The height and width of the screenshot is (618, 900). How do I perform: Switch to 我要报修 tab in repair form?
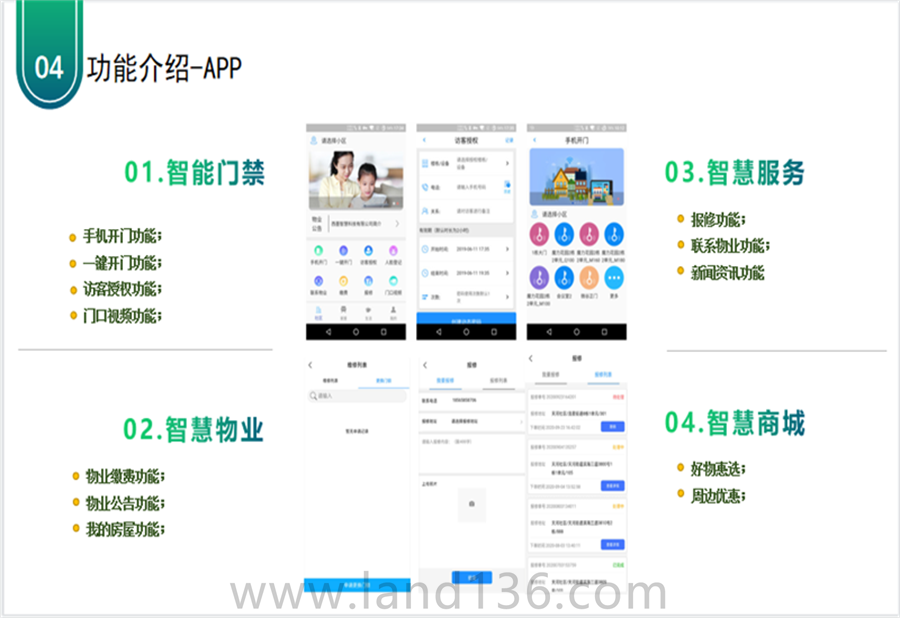pyautogui.click(x=444, y=381)
